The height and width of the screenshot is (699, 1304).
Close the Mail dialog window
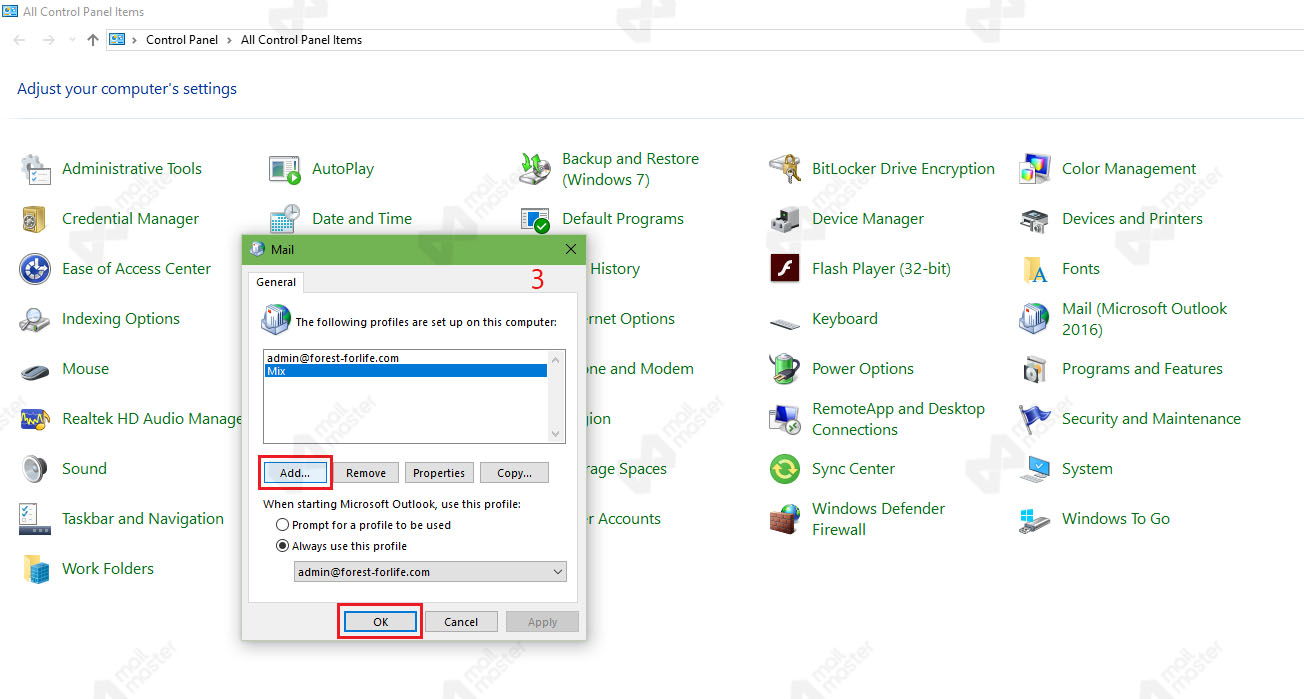click(x=571, y=249)
